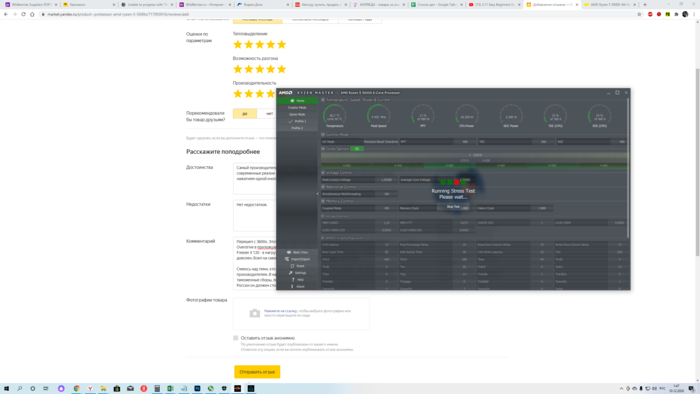Image resolution: width=700 pixels, height=394 pixels.
Task: Collapse the Voltage Controls section
Action: click(x=323, y=216)
